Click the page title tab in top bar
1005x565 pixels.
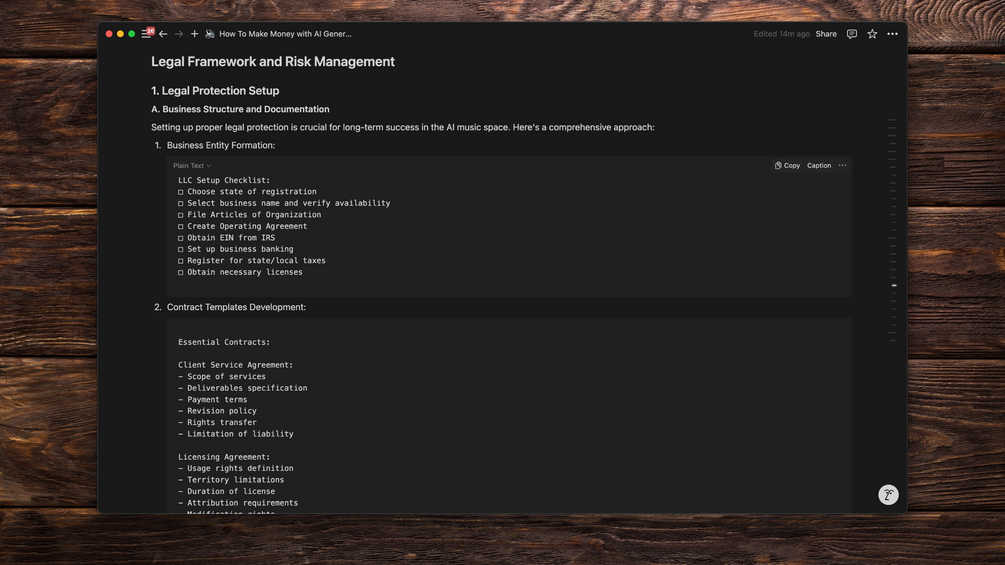[x=285, y=34]
